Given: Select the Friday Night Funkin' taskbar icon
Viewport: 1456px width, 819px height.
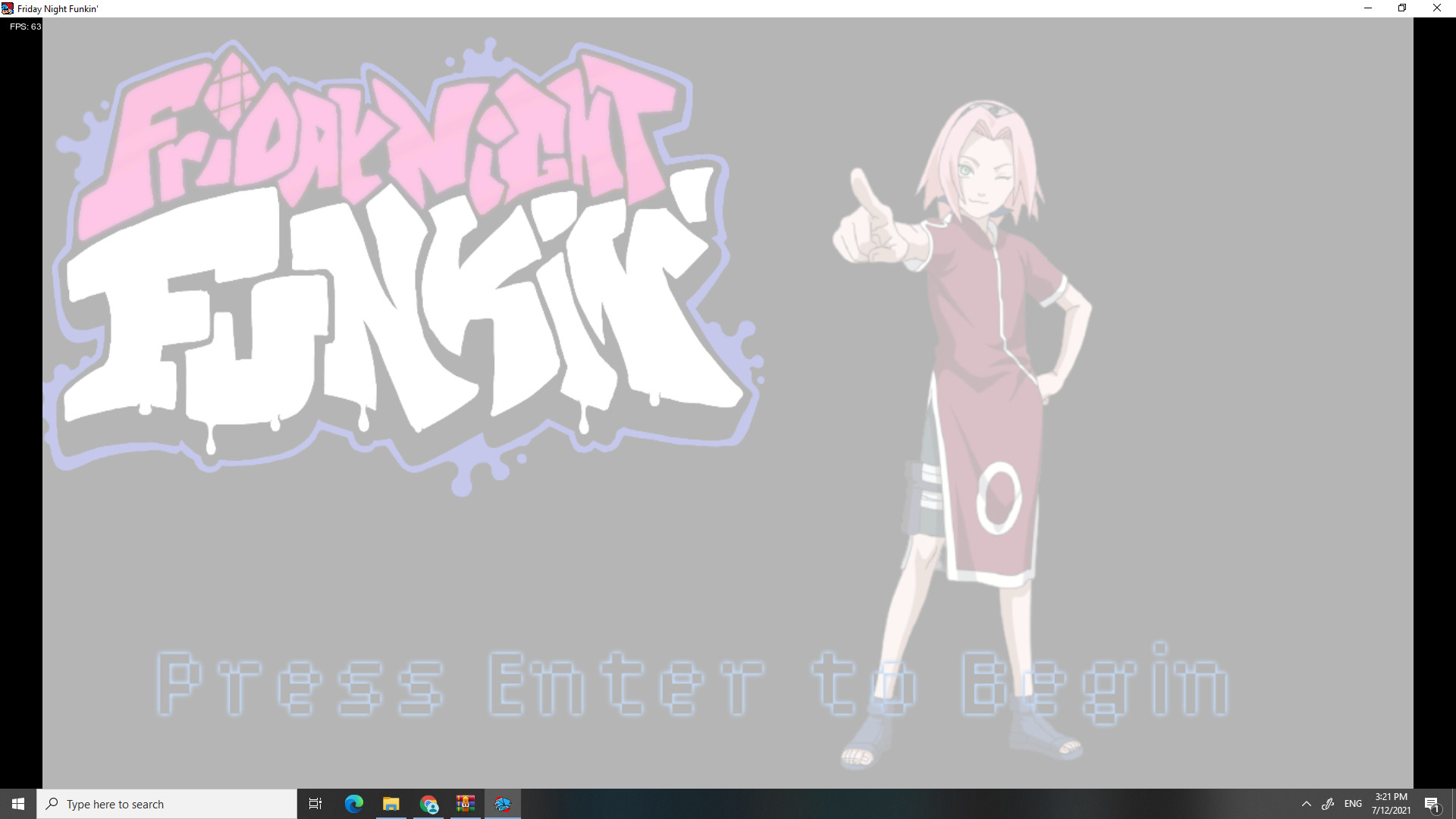Looking at the screenshot, I should coord(503,803).
